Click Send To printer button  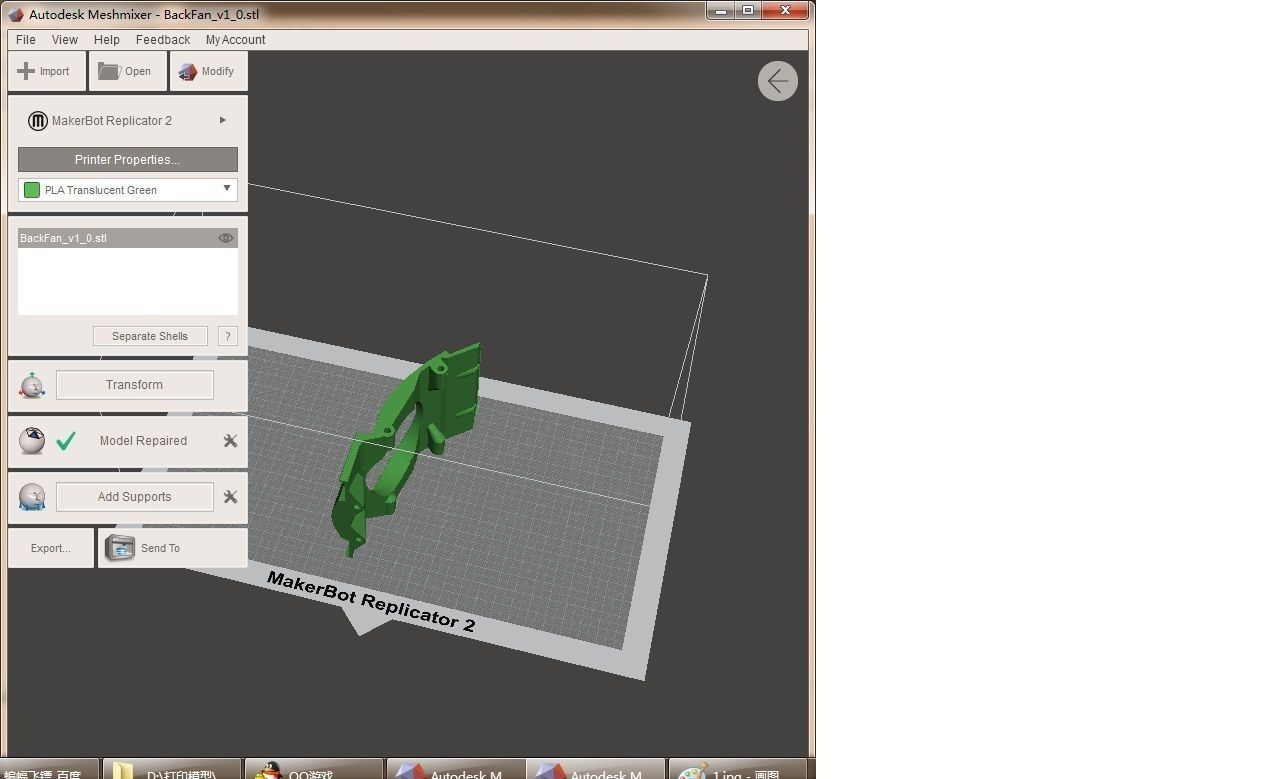tap(172, 548)
